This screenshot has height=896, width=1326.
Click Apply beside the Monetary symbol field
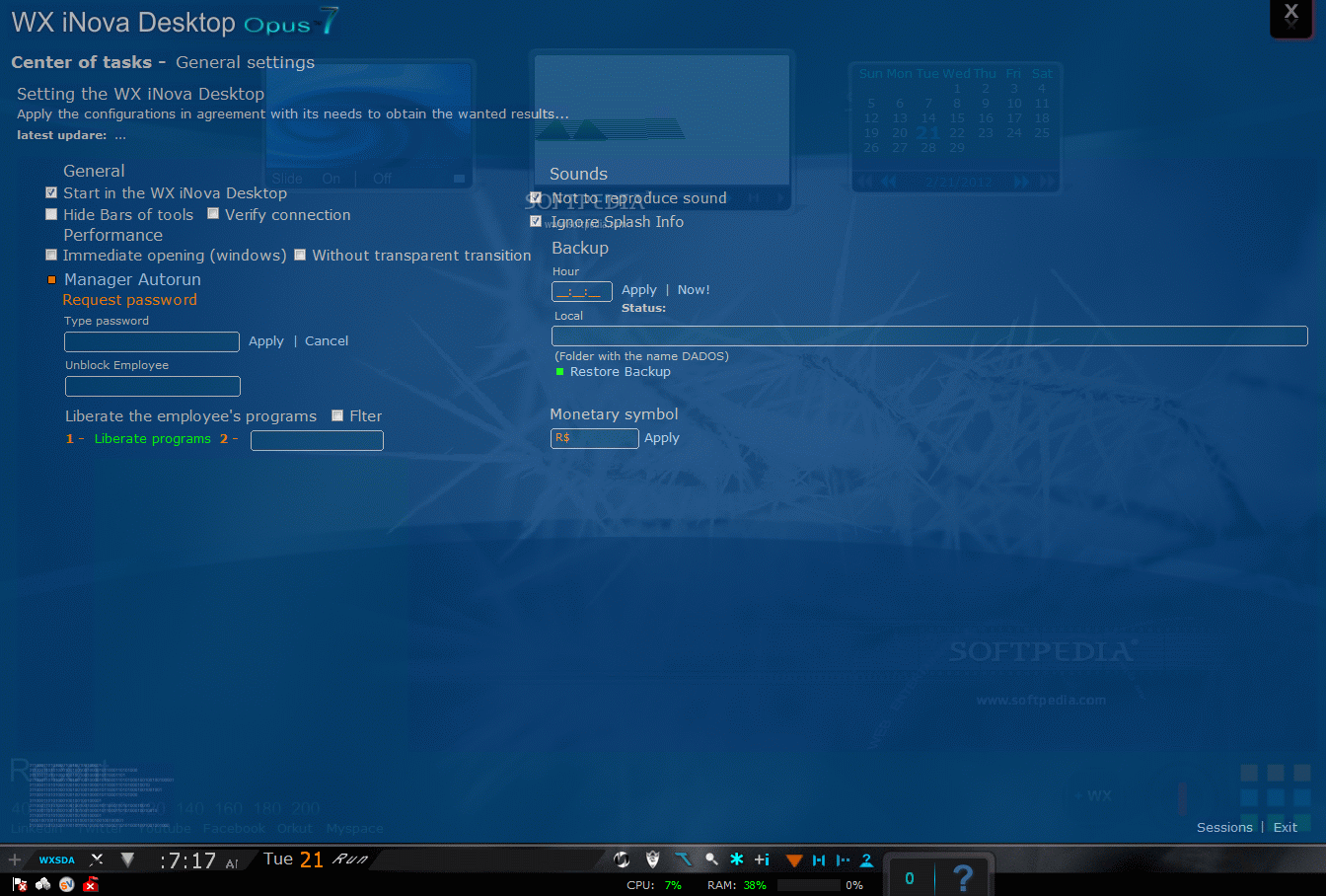coord(662,438)
